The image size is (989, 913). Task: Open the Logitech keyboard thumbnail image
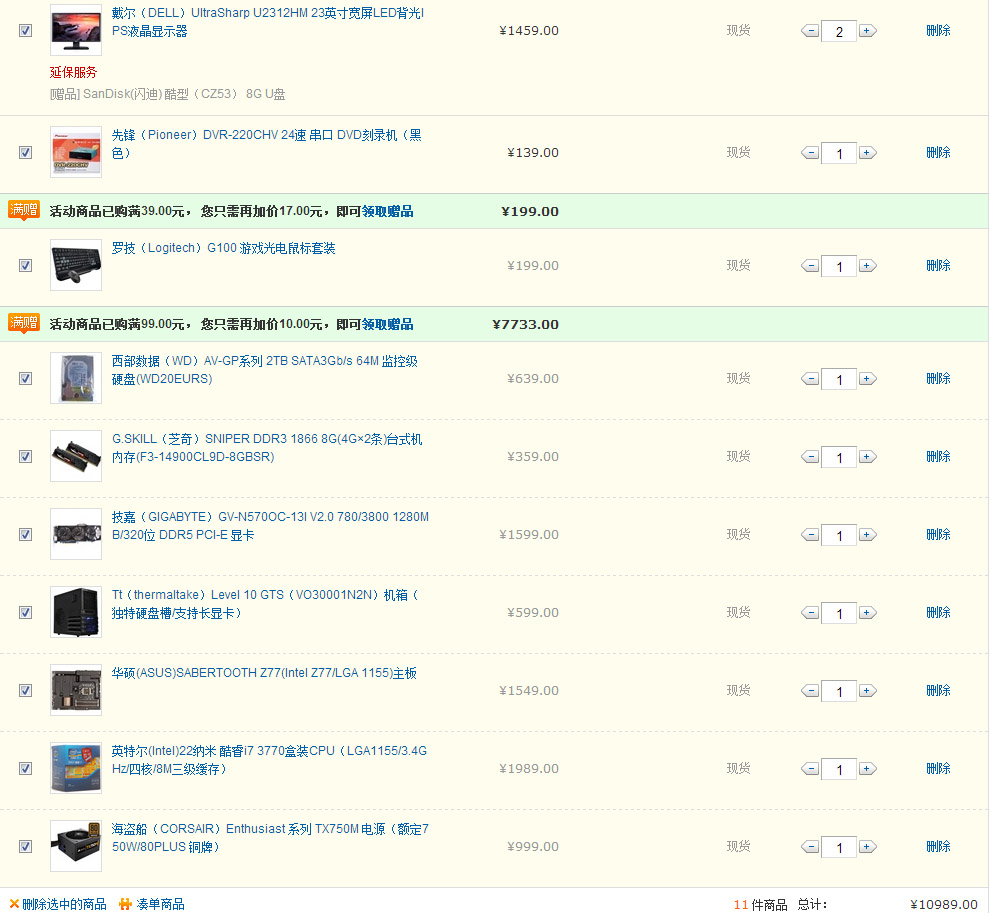click(76, 265)
